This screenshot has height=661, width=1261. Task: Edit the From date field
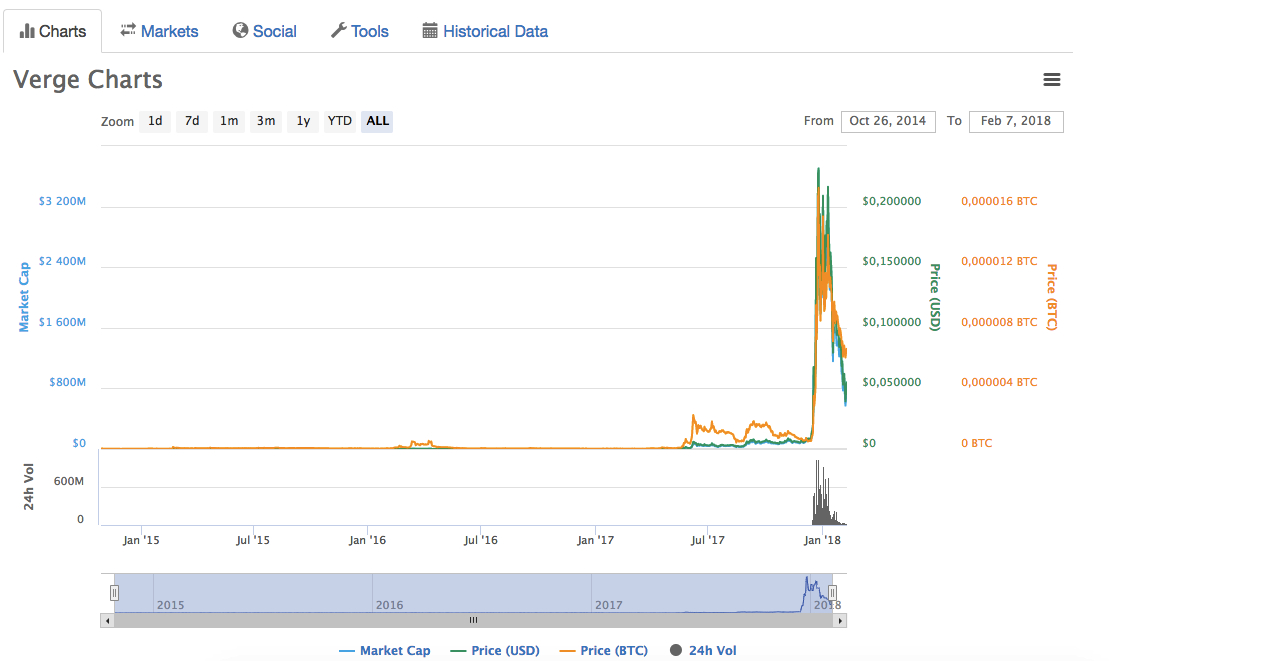[888, 121]
